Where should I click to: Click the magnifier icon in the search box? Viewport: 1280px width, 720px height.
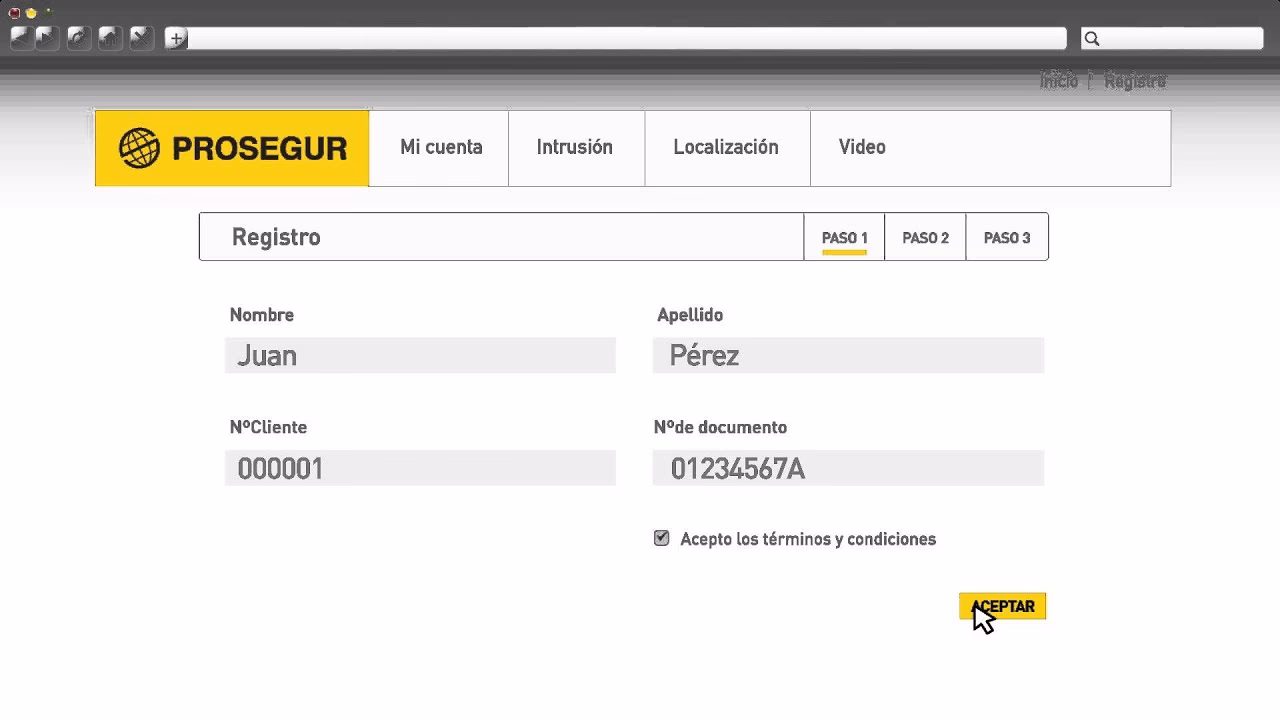click(x=1092, y=38)
